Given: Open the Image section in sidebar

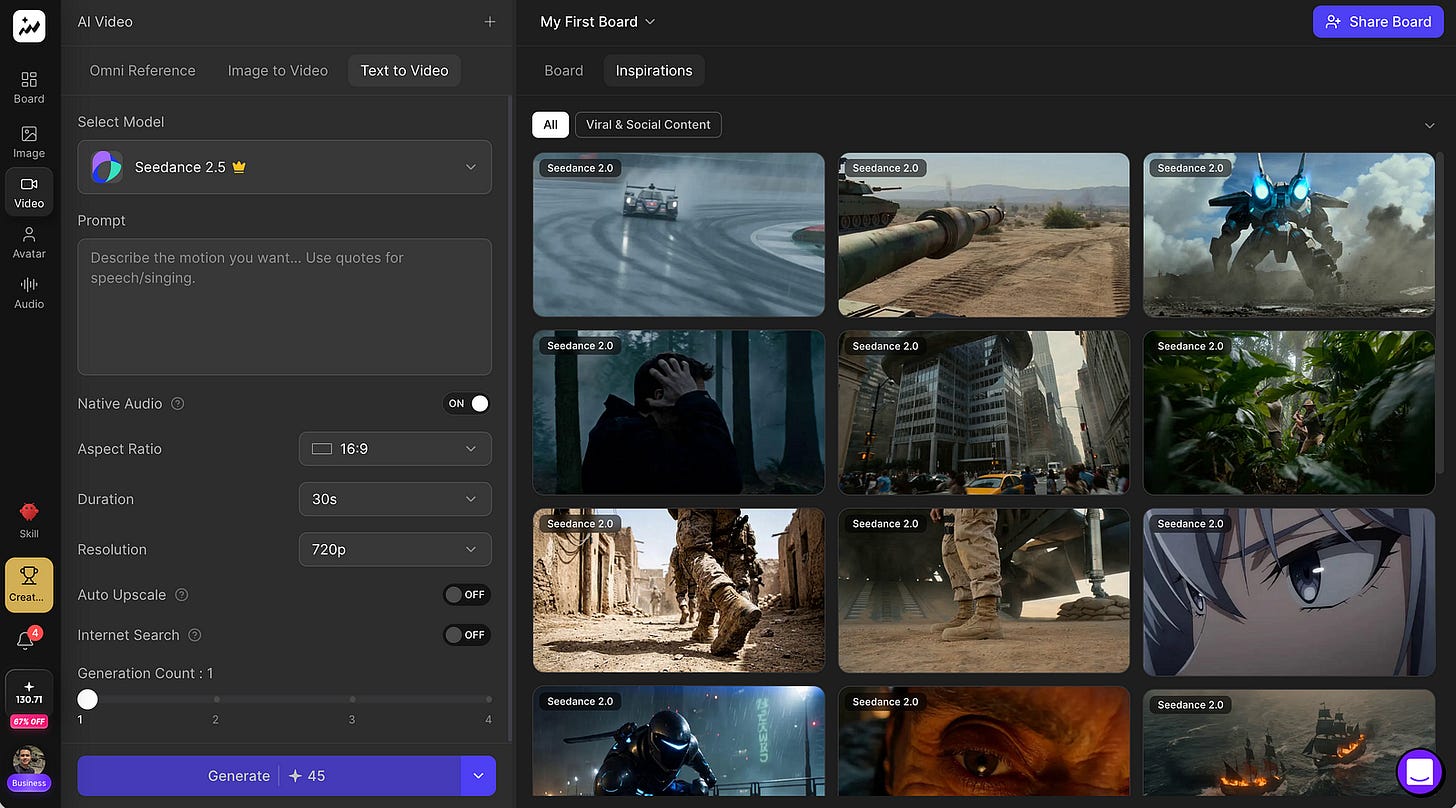Looking at the screenshot, I should click(x=29, y=141).
